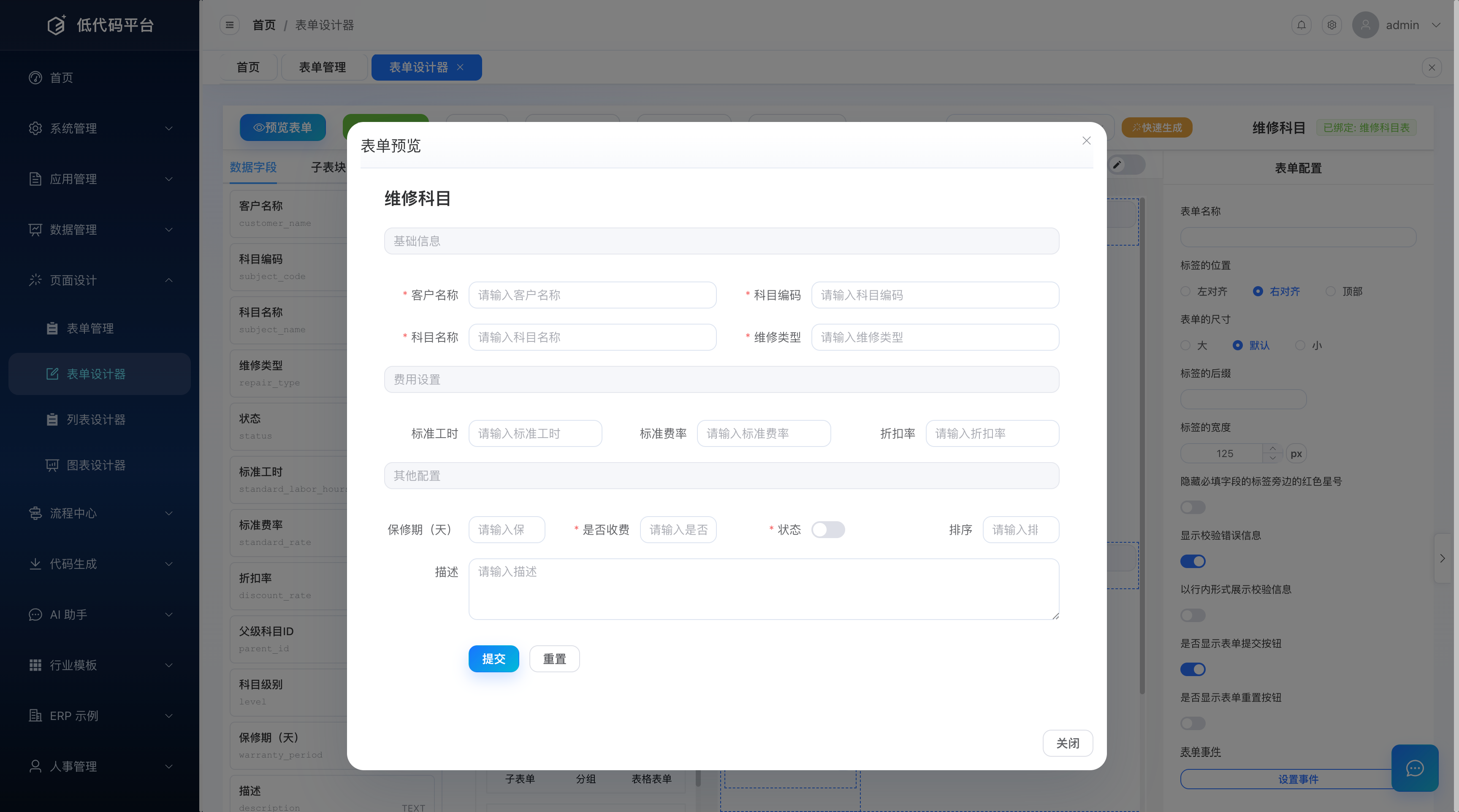Click the 首页 breadcrumb link
The image size is (1459, 812).
(x=264, y=25)
